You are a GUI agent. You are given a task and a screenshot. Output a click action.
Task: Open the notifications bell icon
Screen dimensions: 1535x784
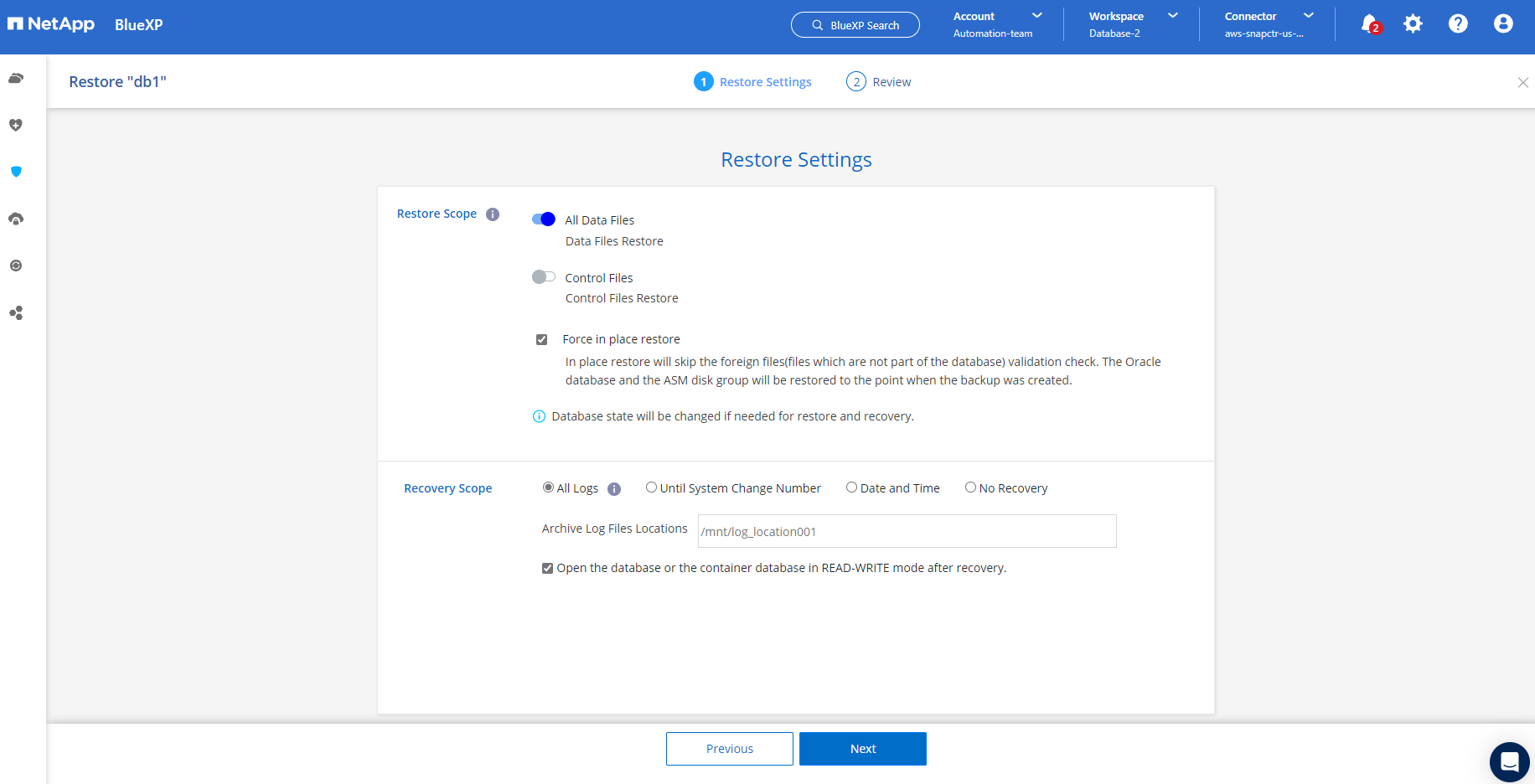(1368, 23)
